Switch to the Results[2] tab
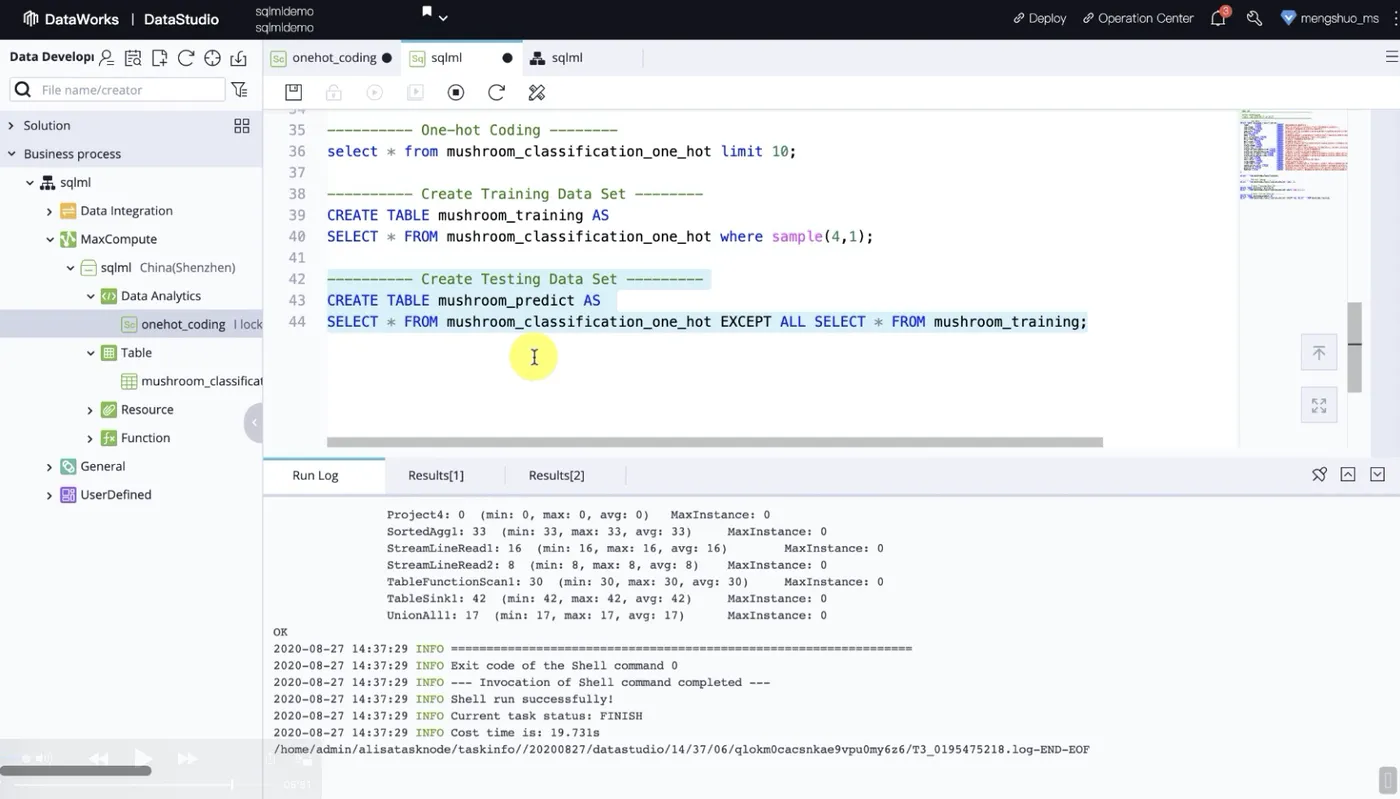This screenshot has width=1400, height=799. pos(556,475)
